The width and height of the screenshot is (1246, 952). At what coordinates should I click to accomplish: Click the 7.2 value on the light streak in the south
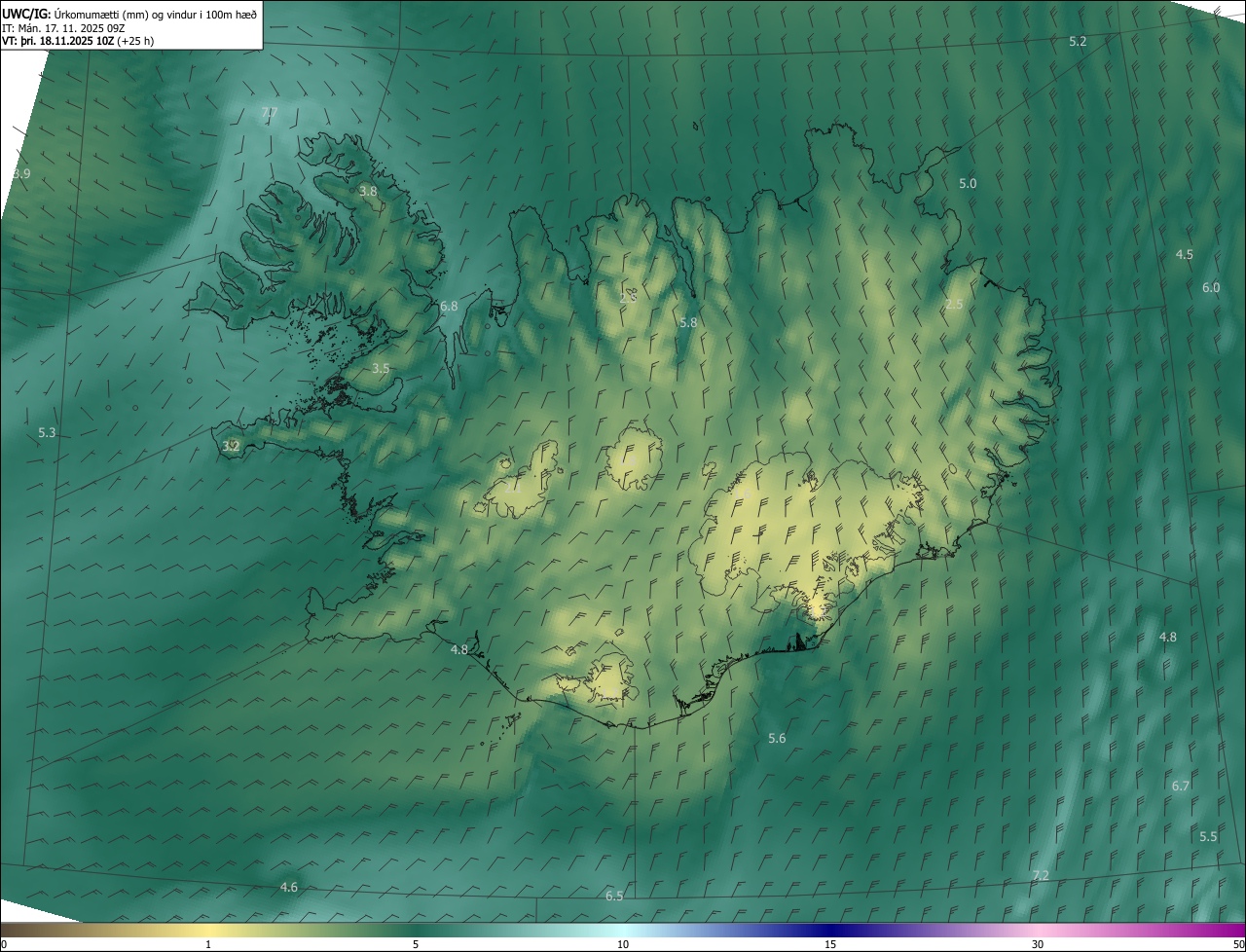(1041, 875)
